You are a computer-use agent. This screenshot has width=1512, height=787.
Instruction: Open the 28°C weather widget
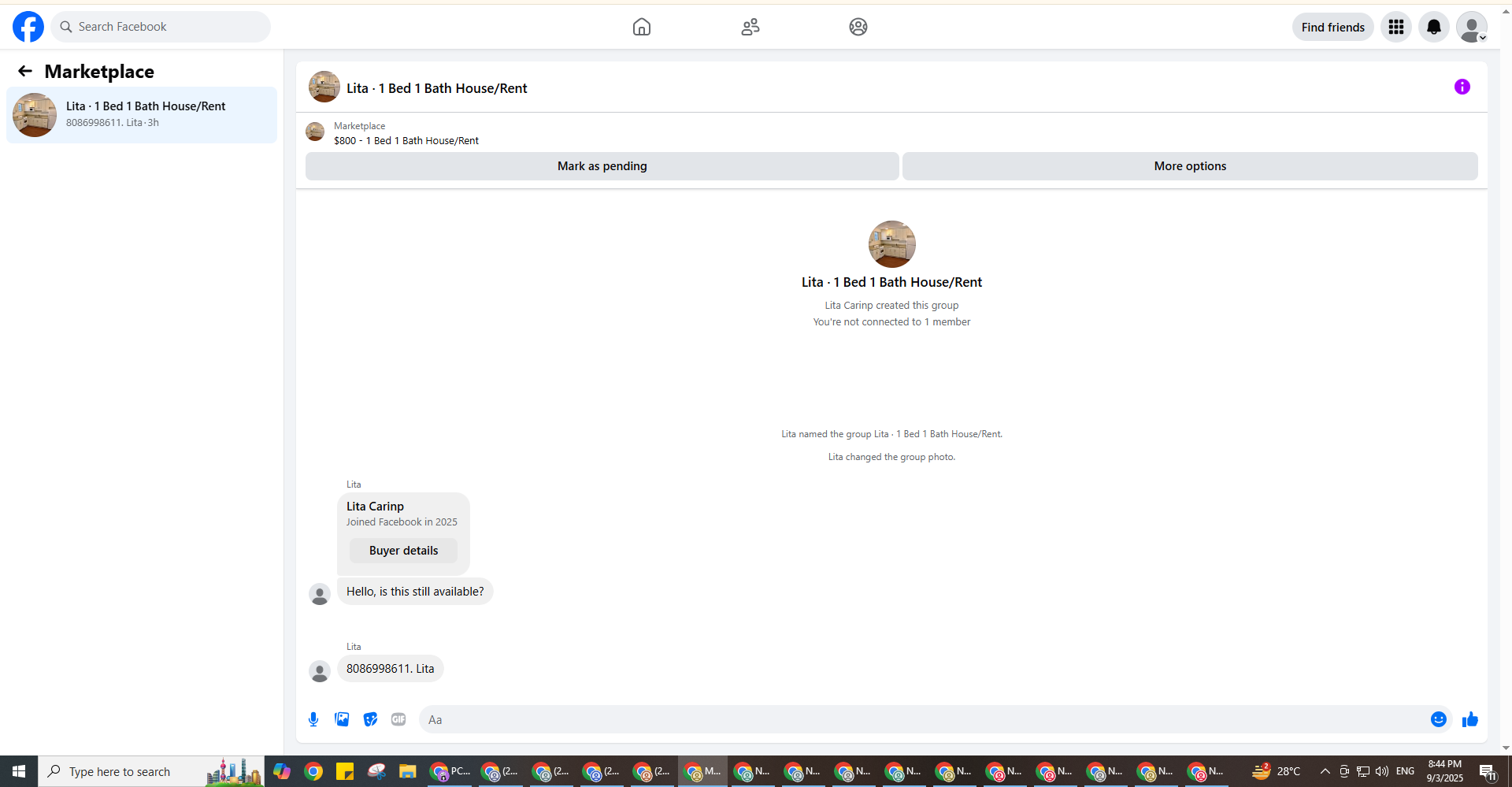[x=1277, y=771]
